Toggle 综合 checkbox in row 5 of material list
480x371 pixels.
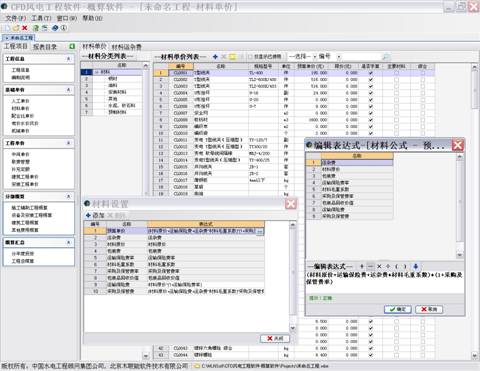pyautogui.click(x=423, y=99)
